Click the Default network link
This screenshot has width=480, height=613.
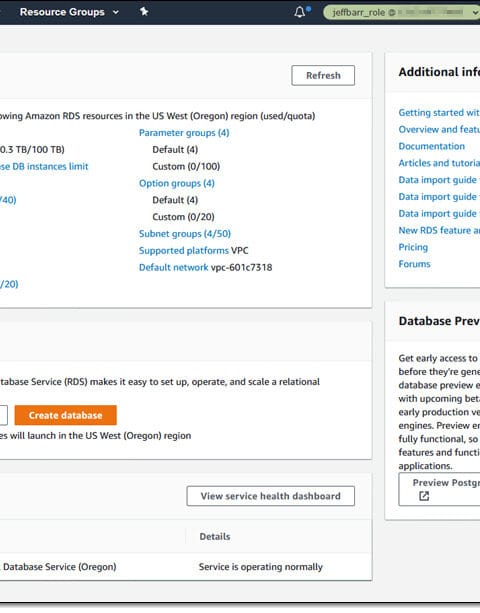174,267
